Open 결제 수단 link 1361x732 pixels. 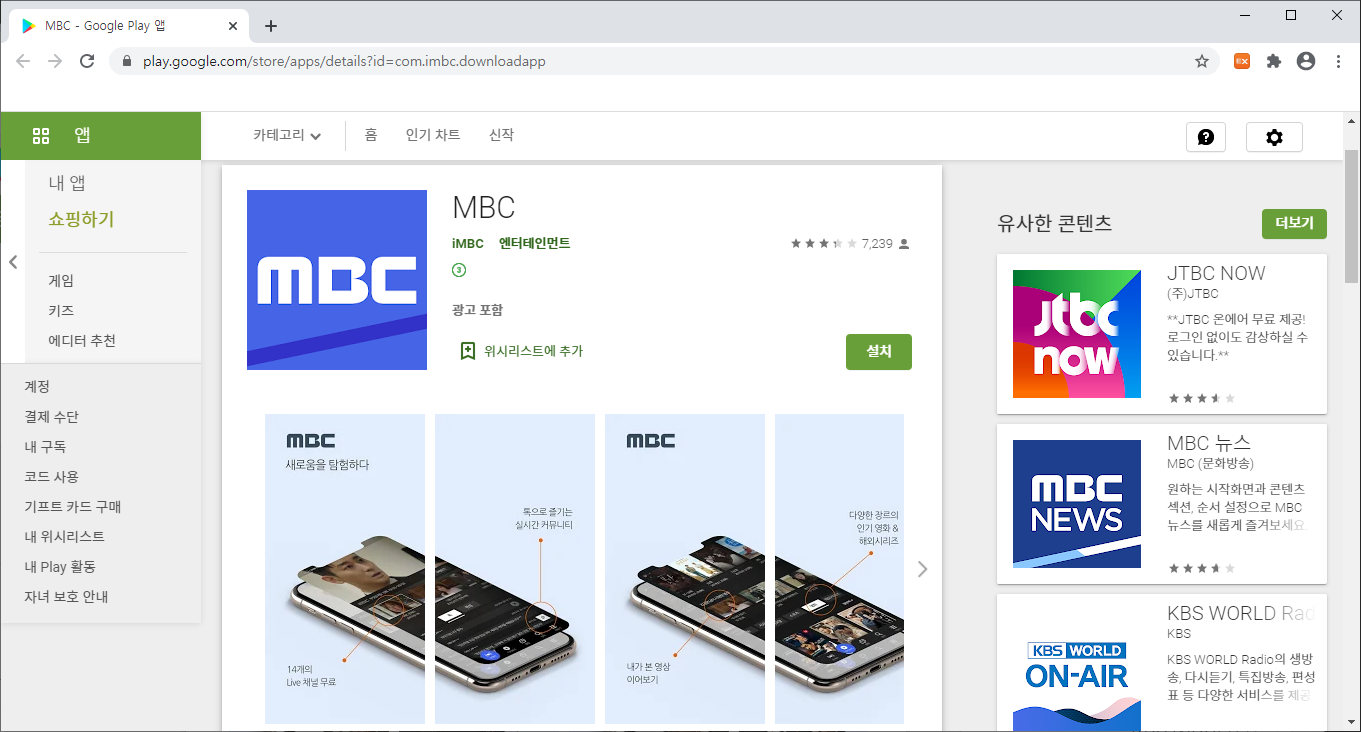click(x=51, y=417)
